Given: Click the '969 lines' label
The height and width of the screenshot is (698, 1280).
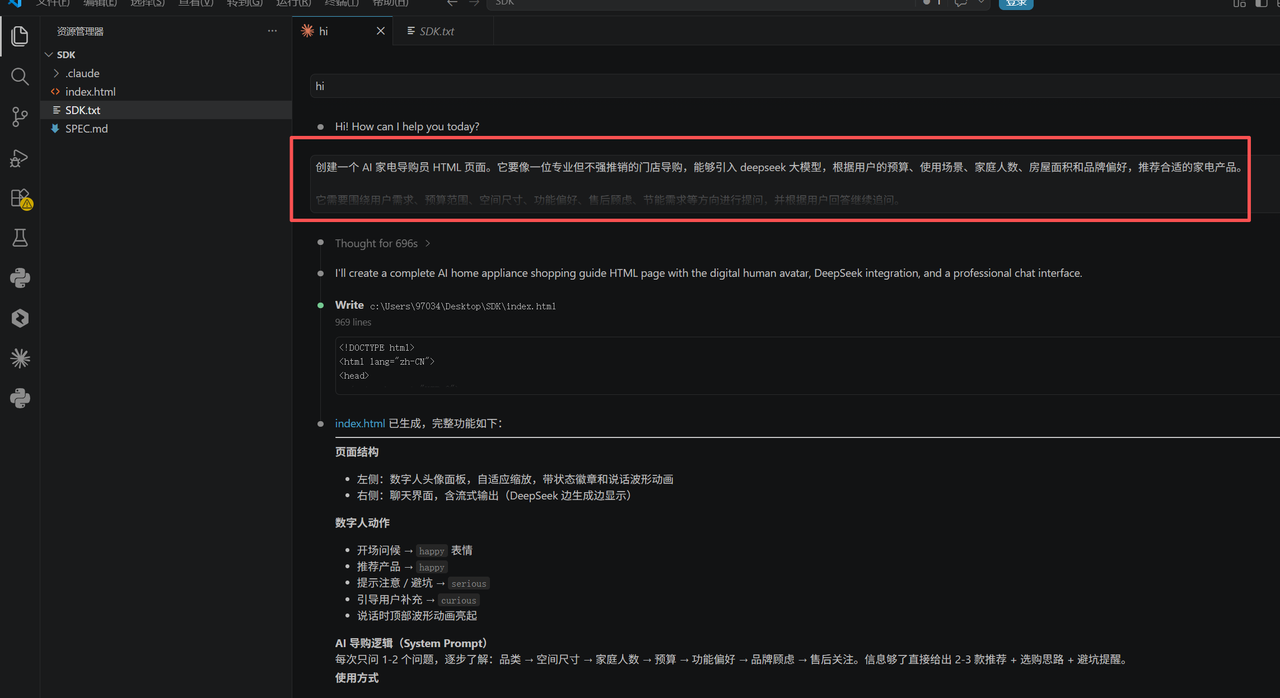Looking at the screenshot, I should click(x=353, y=322).
